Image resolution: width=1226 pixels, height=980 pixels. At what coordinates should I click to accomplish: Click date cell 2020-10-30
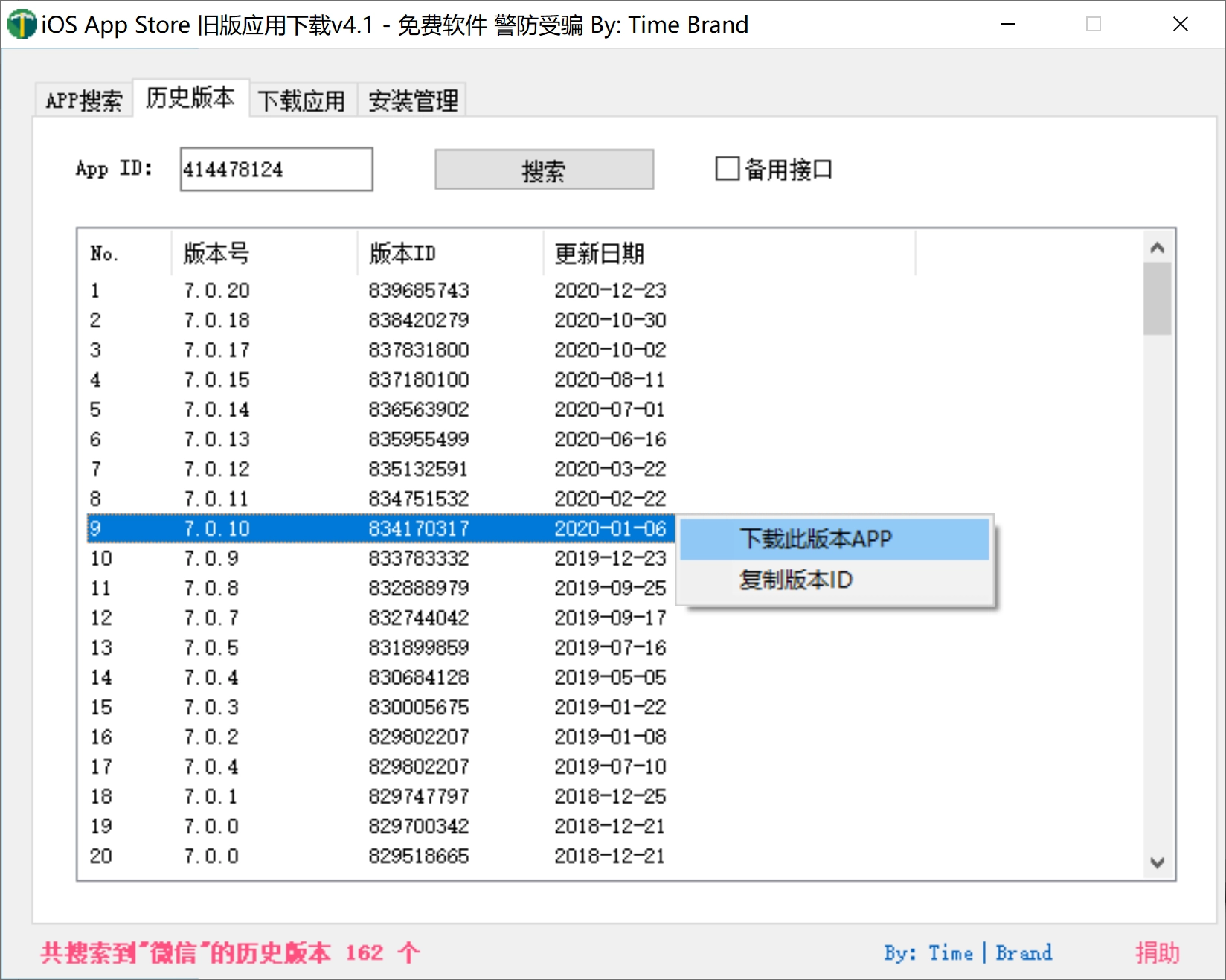610,320
